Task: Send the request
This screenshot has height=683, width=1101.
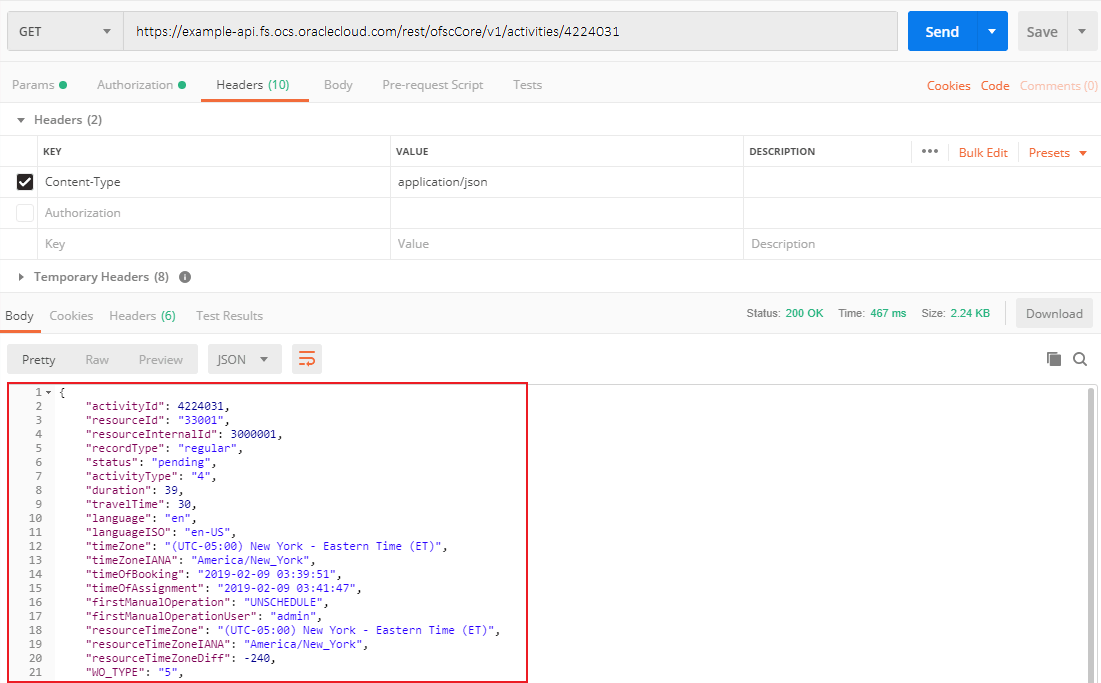Action: pyautogui.click(x=942, y=31)
